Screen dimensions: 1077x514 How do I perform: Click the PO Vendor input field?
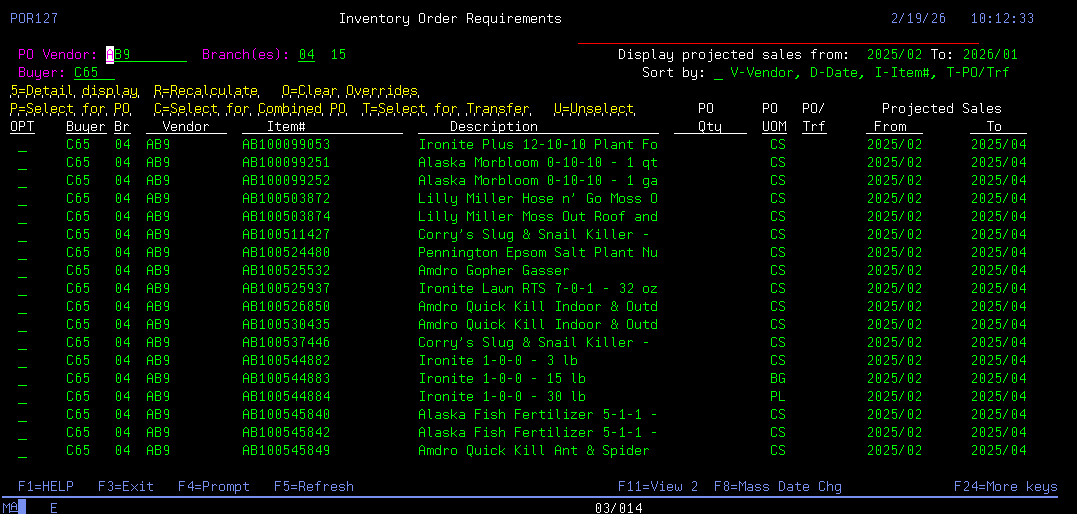point(146,55)
